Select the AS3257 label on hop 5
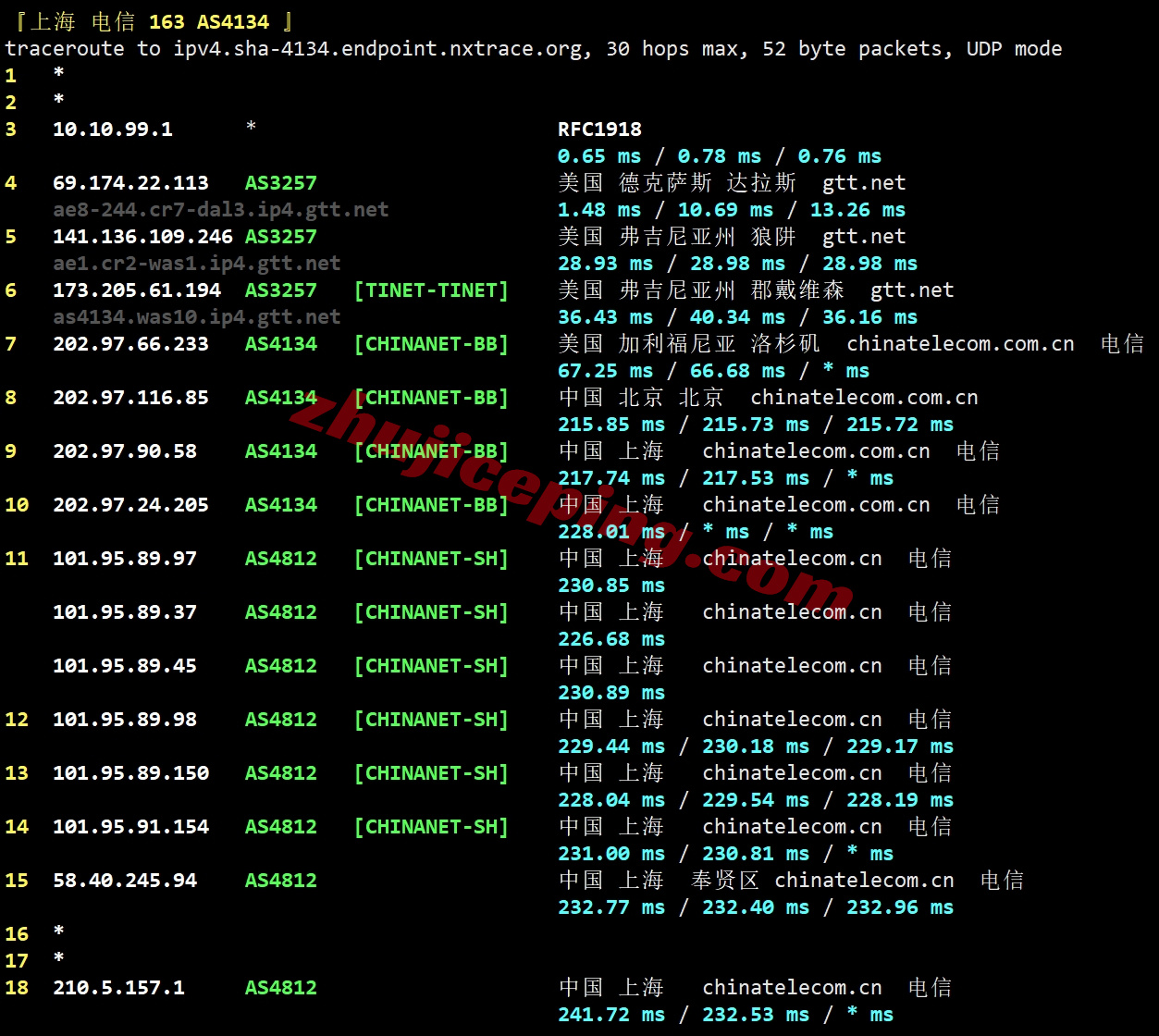Viewport: 1159px width, 1036px height. pyautogui.click(x=280, y=236)
